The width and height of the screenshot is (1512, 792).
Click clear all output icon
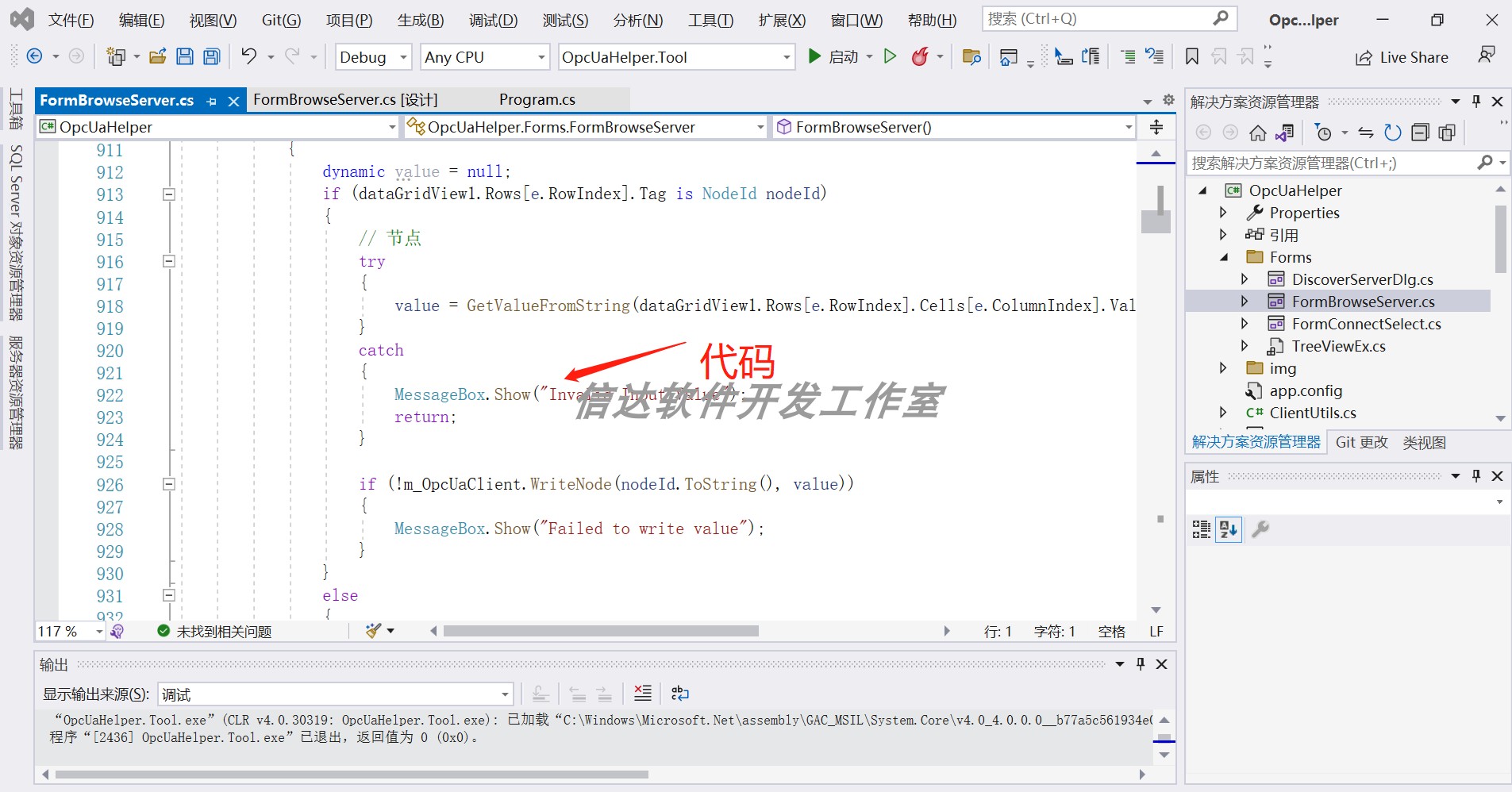(x=643, y=694)
